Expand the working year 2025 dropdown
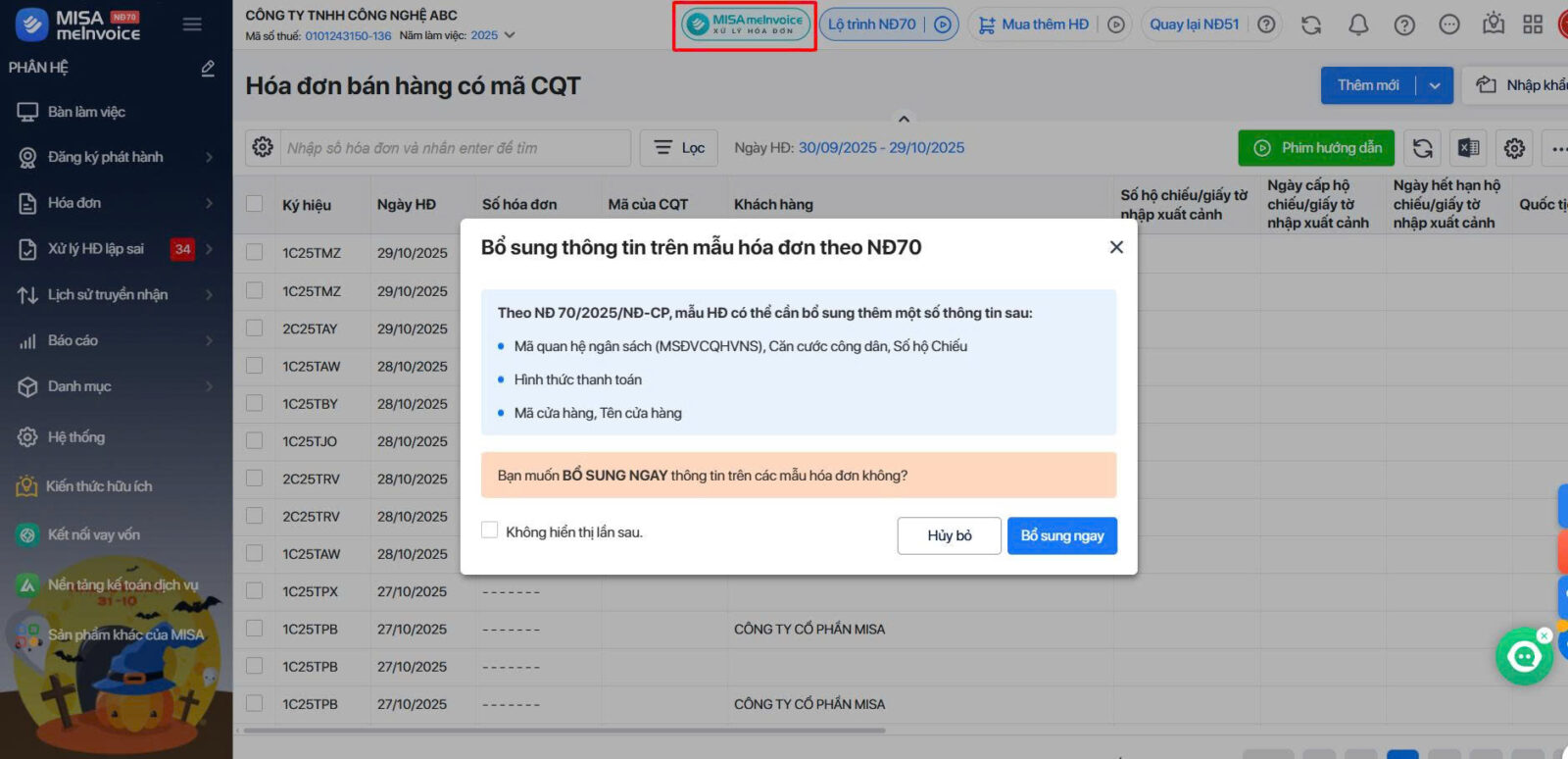This screenshot has width=1568, height=759. tap(509, 35)
